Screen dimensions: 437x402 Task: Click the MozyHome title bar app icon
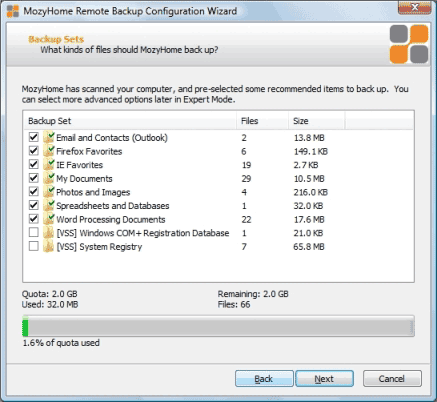point(13,11)
